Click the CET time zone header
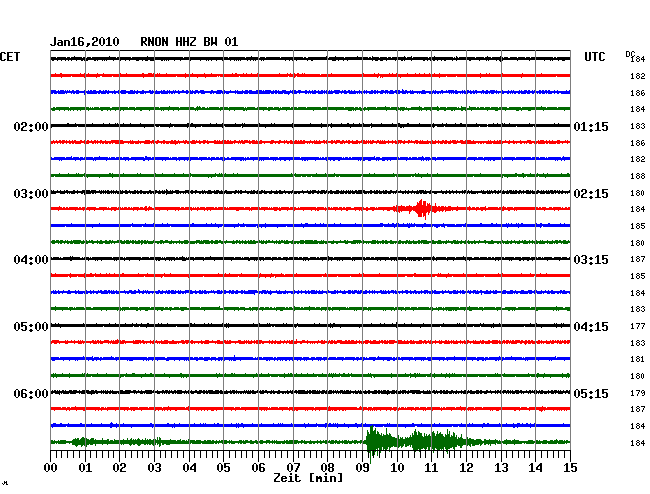This screenshot has width=650, height=494. (10, 57)
